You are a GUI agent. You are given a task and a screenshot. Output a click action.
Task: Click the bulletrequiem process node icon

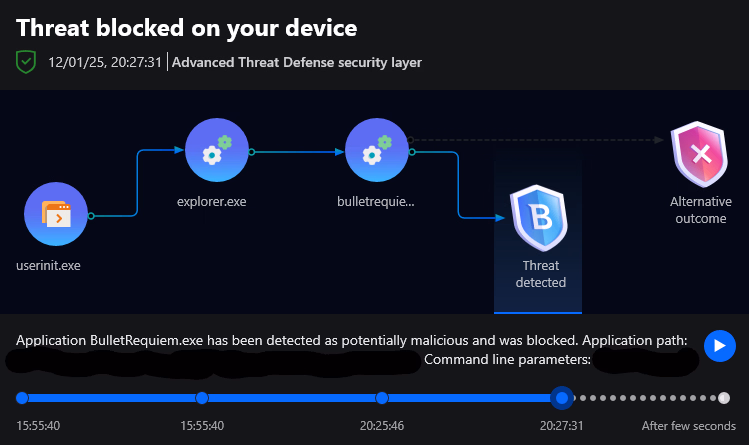tap(376, 151)
